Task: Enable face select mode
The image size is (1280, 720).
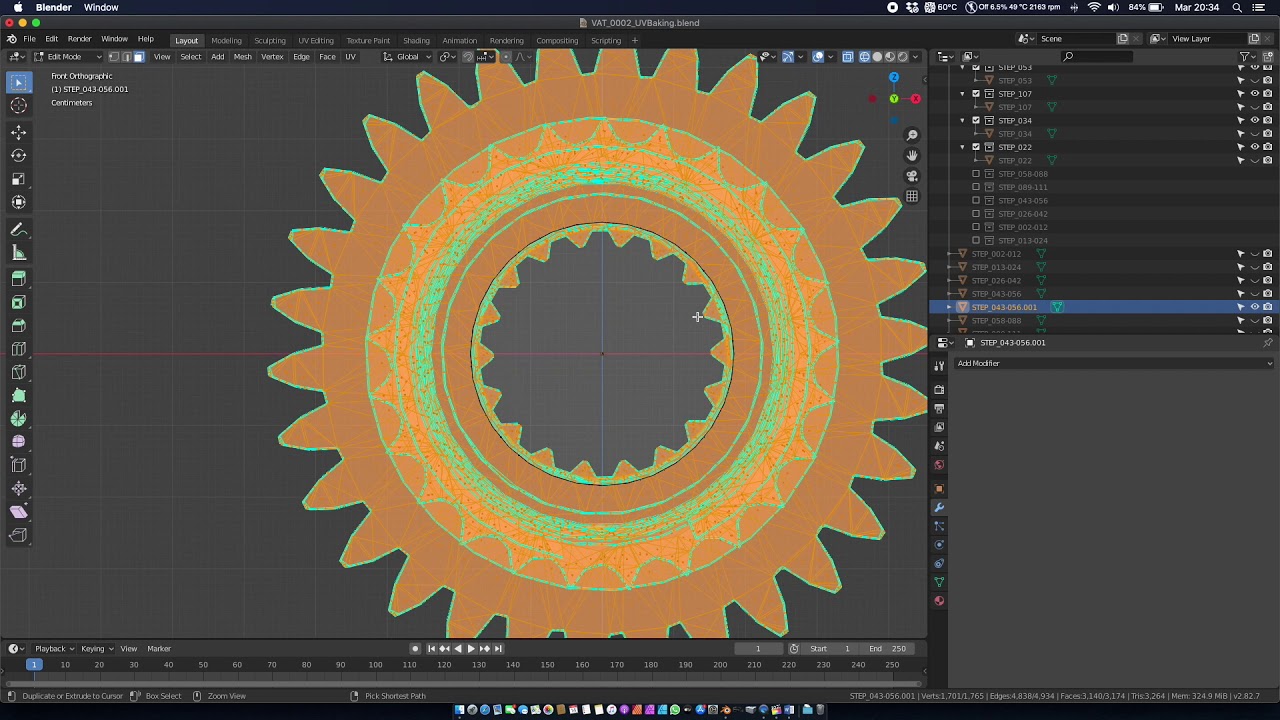Action: (x=138, y=56)
